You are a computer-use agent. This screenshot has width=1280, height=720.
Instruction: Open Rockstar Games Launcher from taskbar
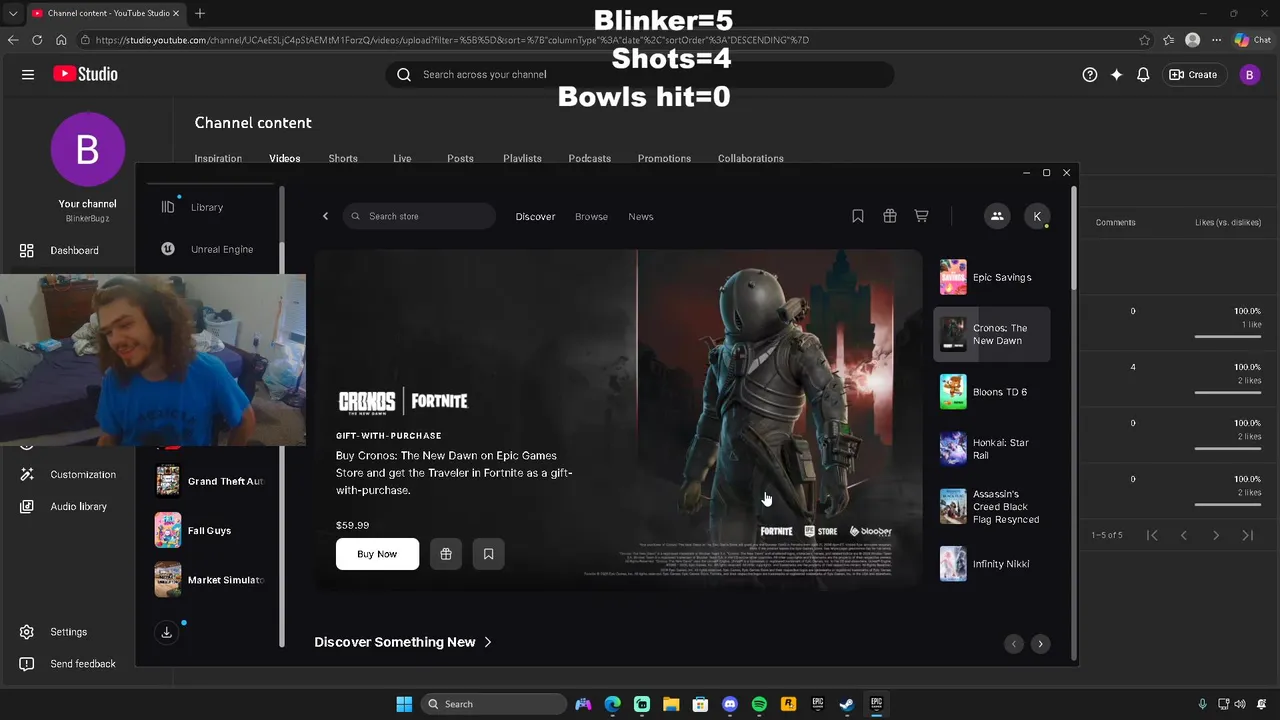coord(788,704)
